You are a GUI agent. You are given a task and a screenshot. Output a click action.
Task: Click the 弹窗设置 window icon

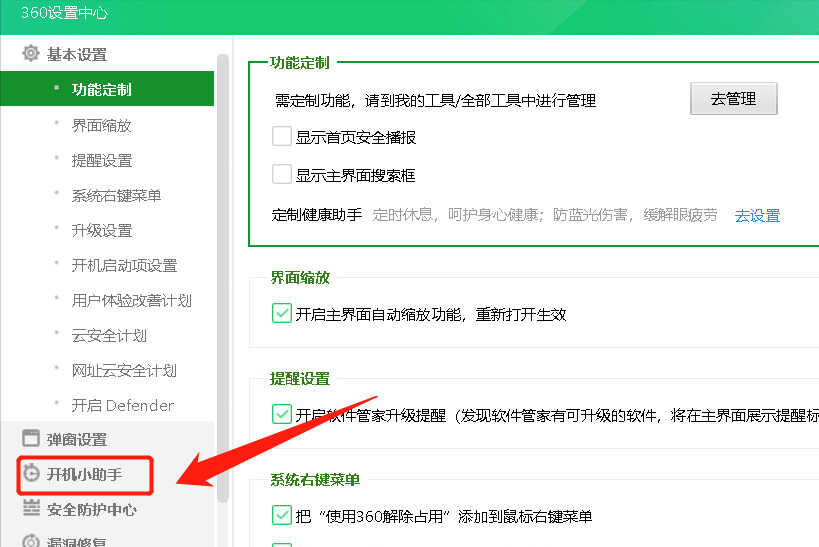[x=31, y=438]
